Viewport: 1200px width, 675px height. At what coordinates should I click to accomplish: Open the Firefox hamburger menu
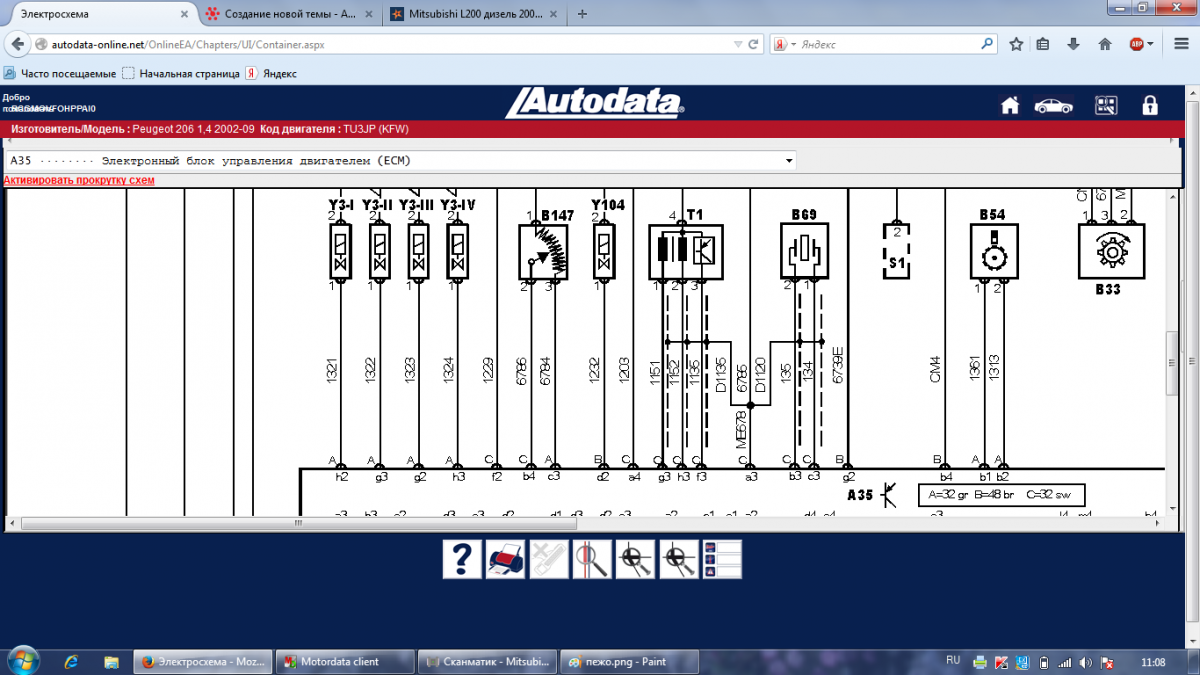1180,44
